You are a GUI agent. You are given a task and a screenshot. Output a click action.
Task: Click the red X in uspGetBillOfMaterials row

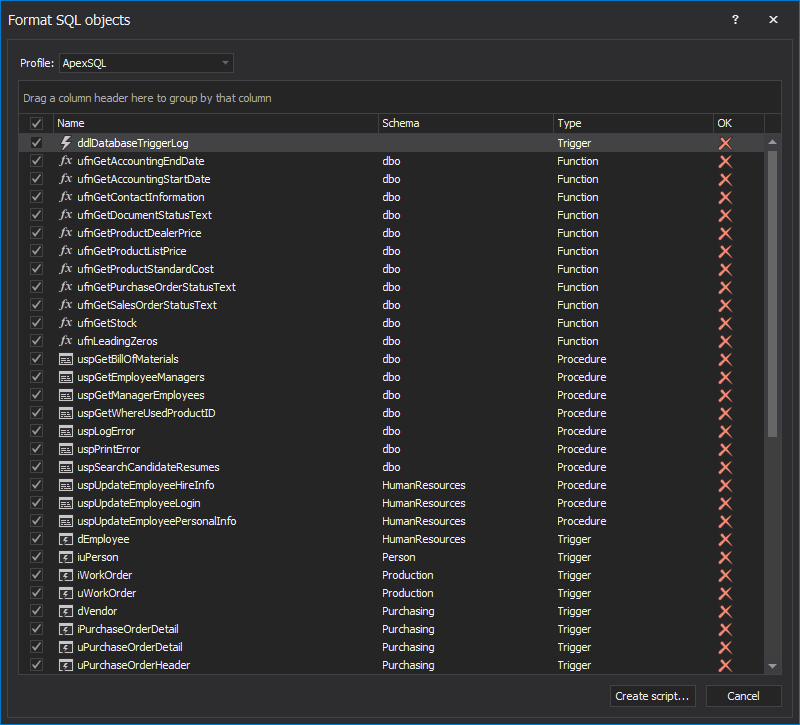(725, 359)
